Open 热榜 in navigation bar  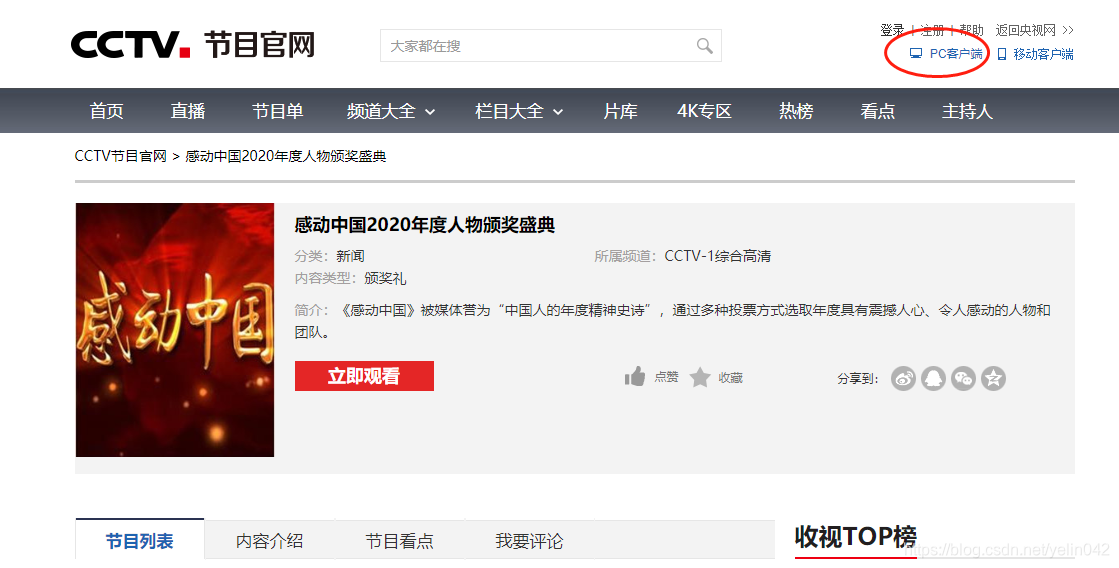coord(796,111)
